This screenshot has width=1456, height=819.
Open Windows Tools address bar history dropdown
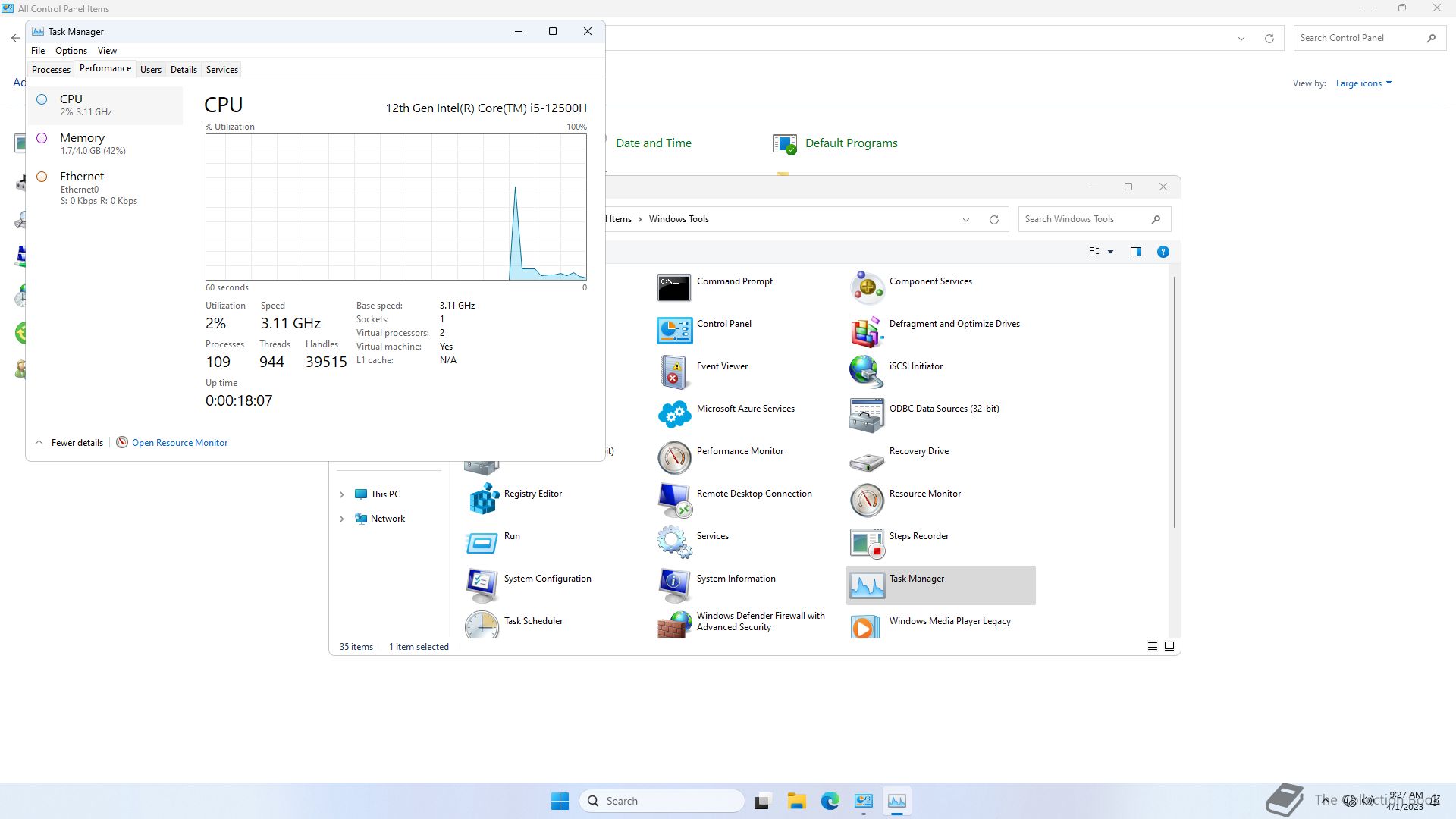965,220
